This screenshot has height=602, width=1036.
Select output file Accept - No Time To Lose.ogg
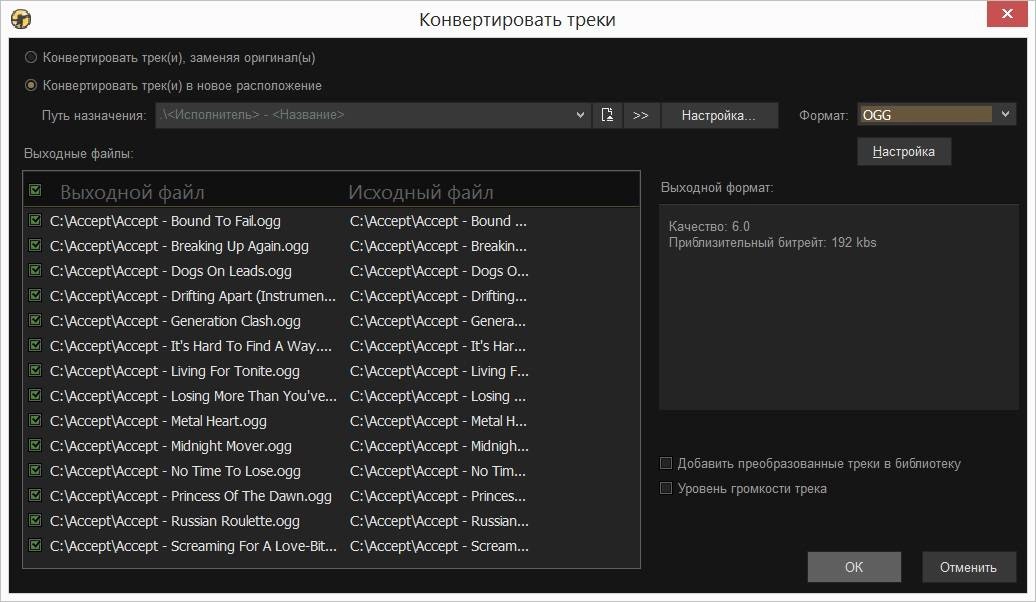(175, 471)
